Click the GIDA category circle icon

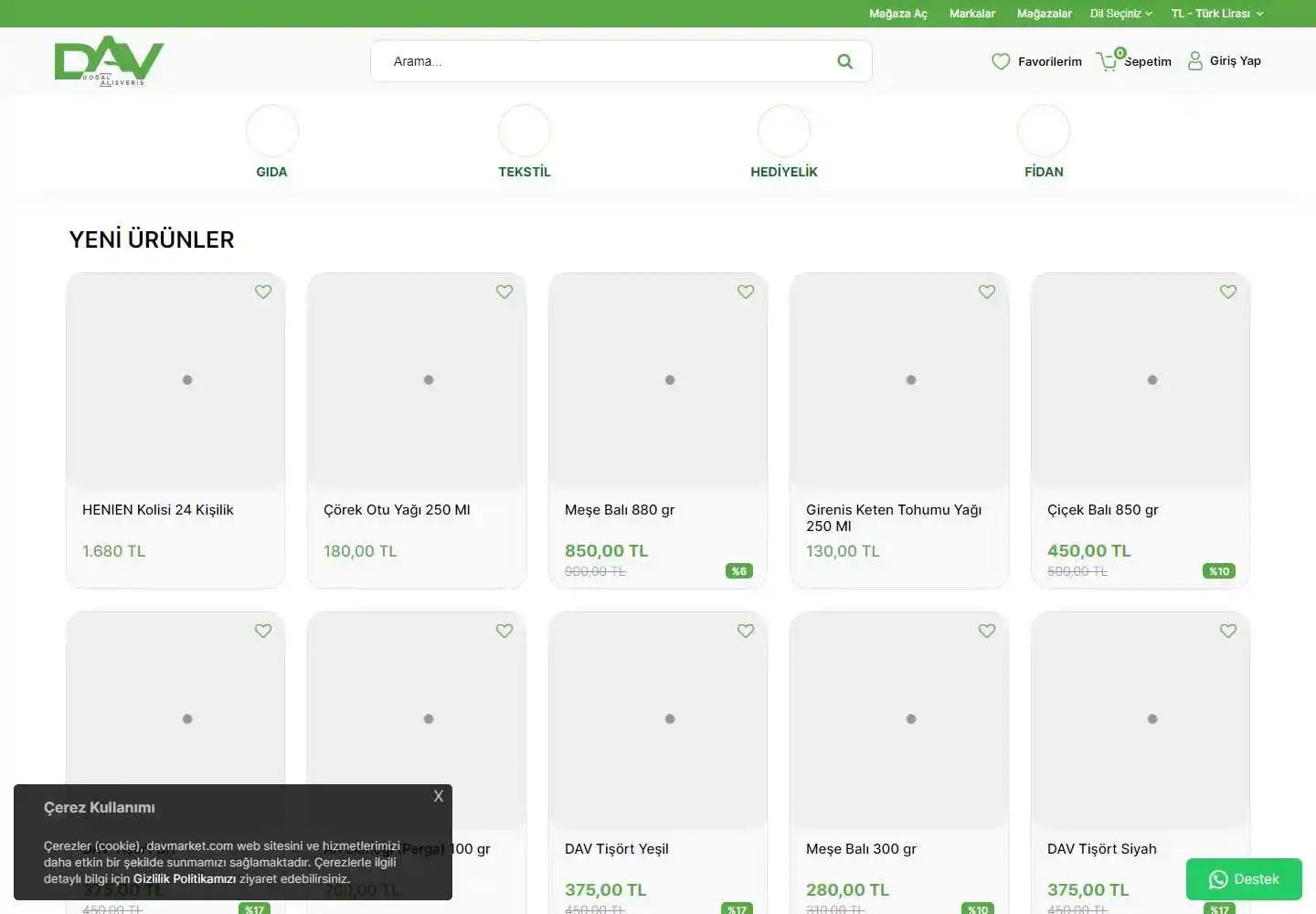click(272, 131)
